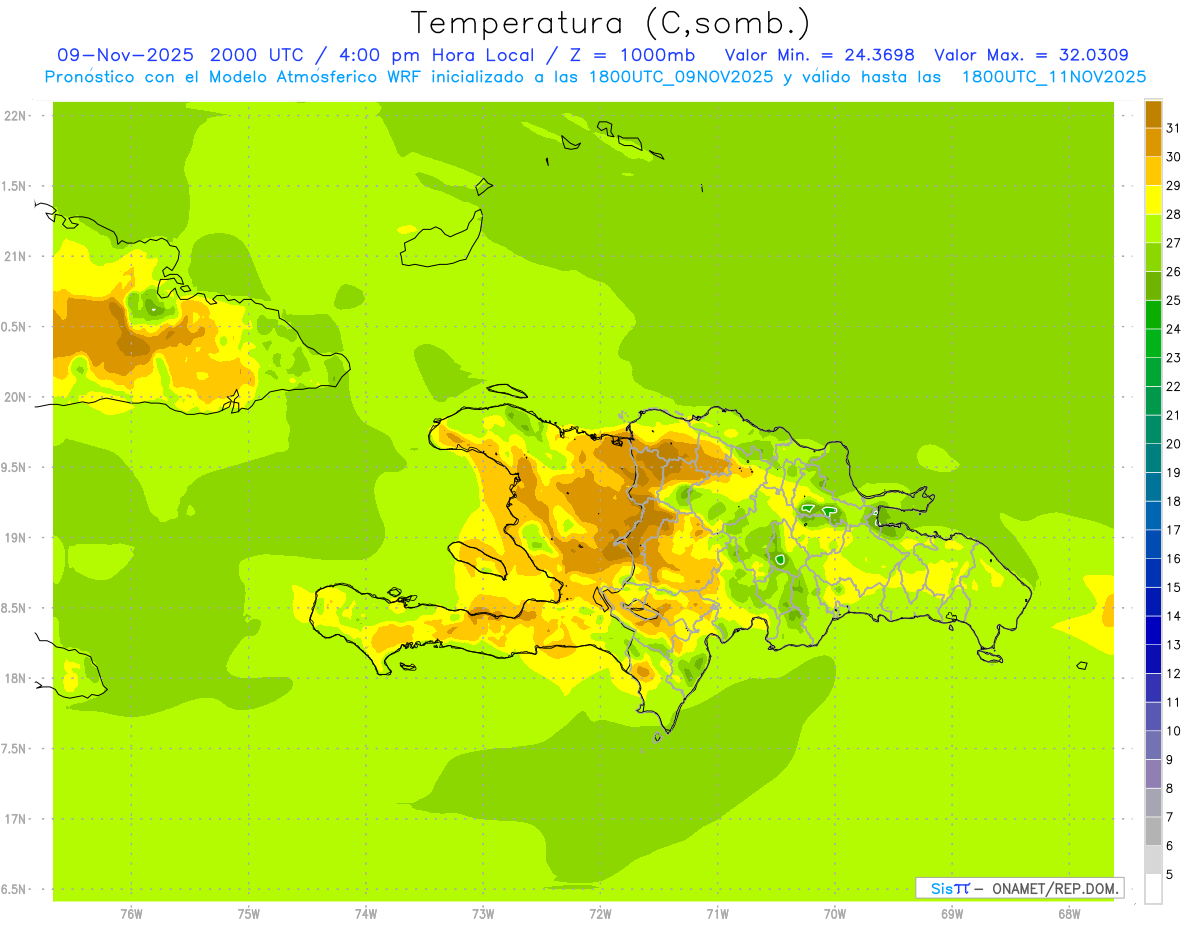The width and height of the screenshot is (1200, 927).
Task: Select valid-until time '1800UTC_11NOV2025'
Action: [1054, 77]
